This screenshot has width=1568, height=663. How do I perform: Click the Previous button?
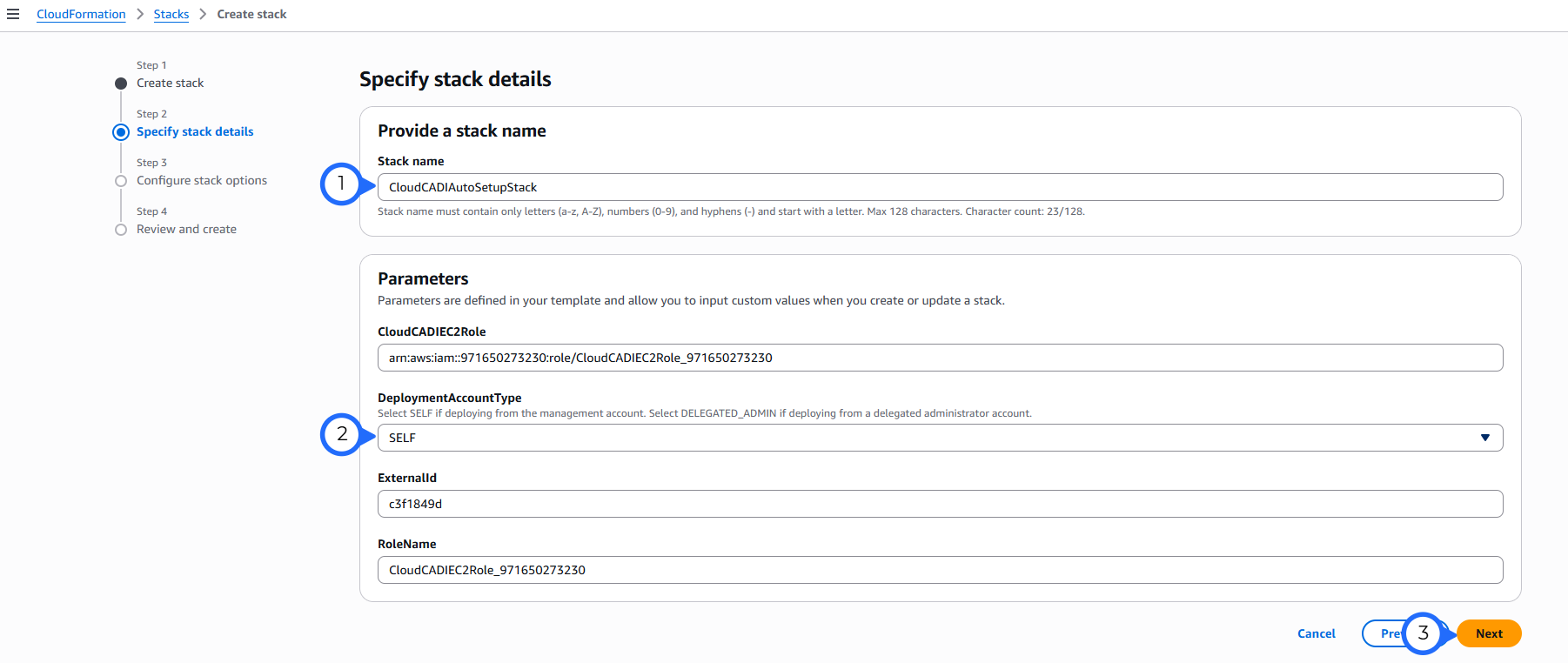pyautogui.click(x=1385, y=633)
